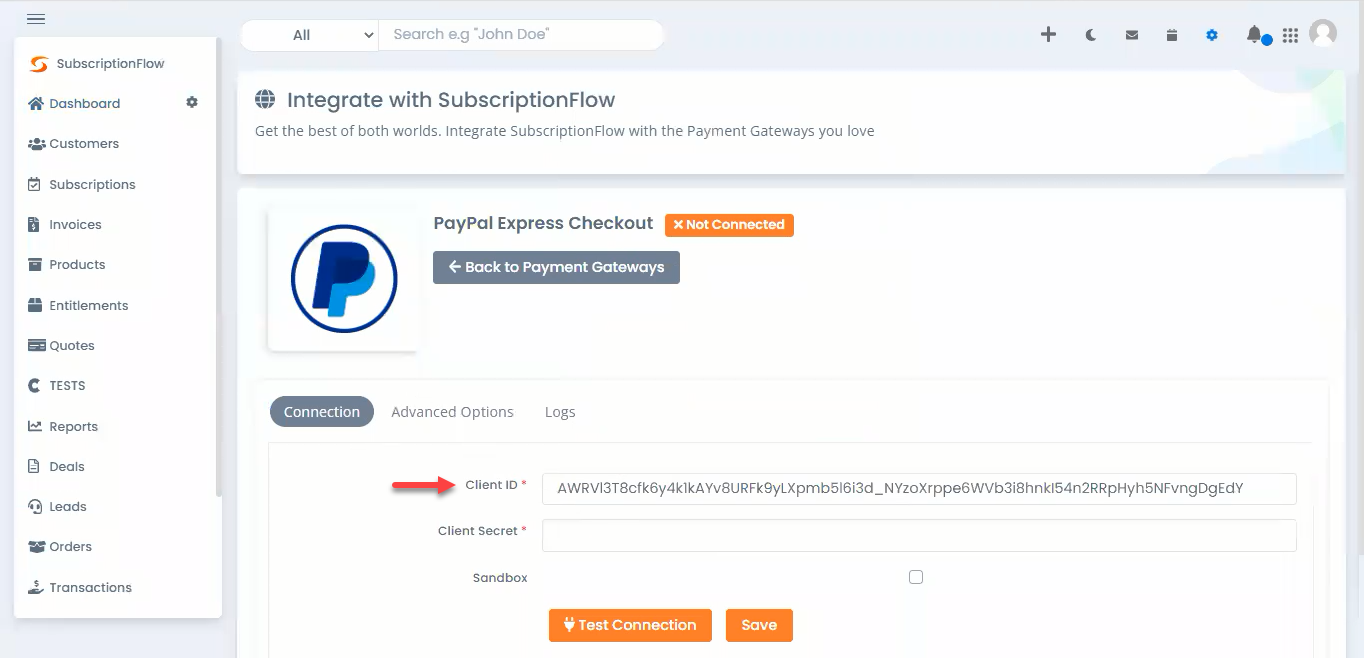Click the "Sandbox" label text
The height and width of the screenshot is (658, 1364).
point(500,578)
